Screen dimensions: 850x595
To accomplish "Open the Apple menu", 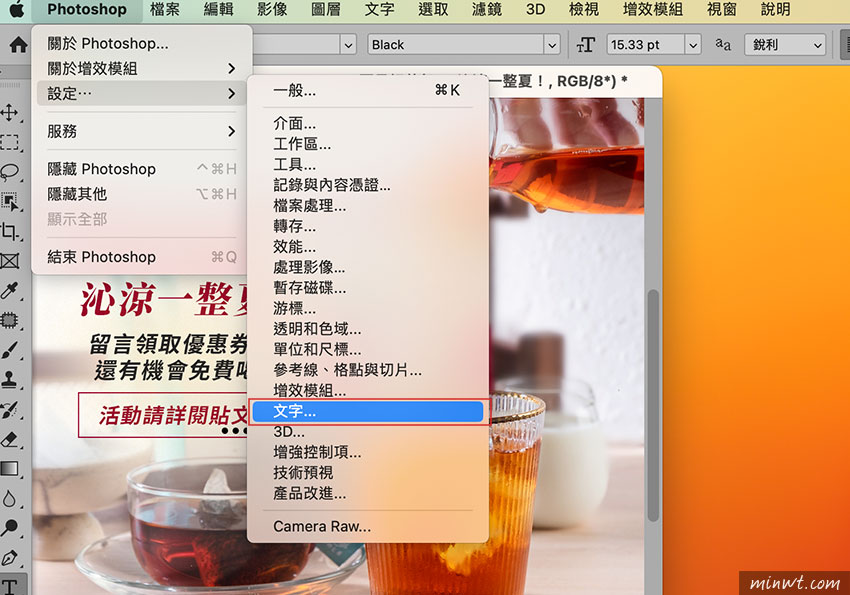I will point(16,9).
